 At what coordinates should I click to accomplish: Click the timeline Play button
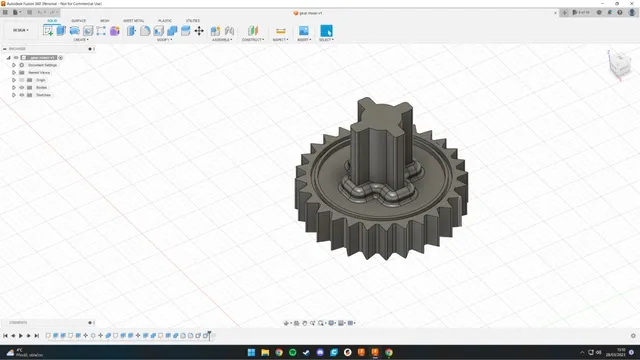[x=21, y=336]
